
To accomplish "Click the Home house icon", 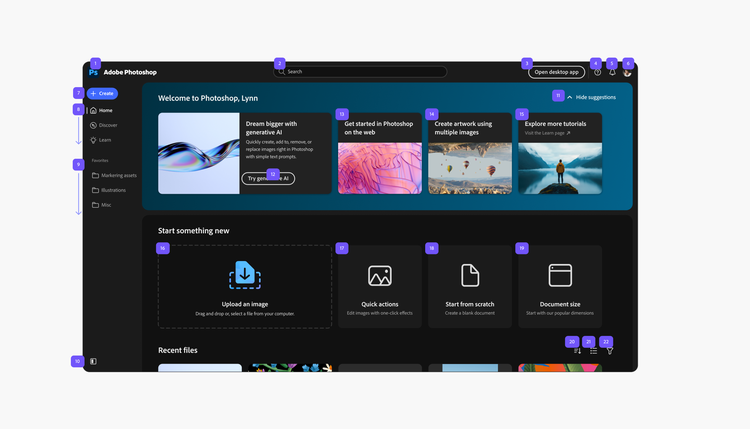I will (93, 110).
